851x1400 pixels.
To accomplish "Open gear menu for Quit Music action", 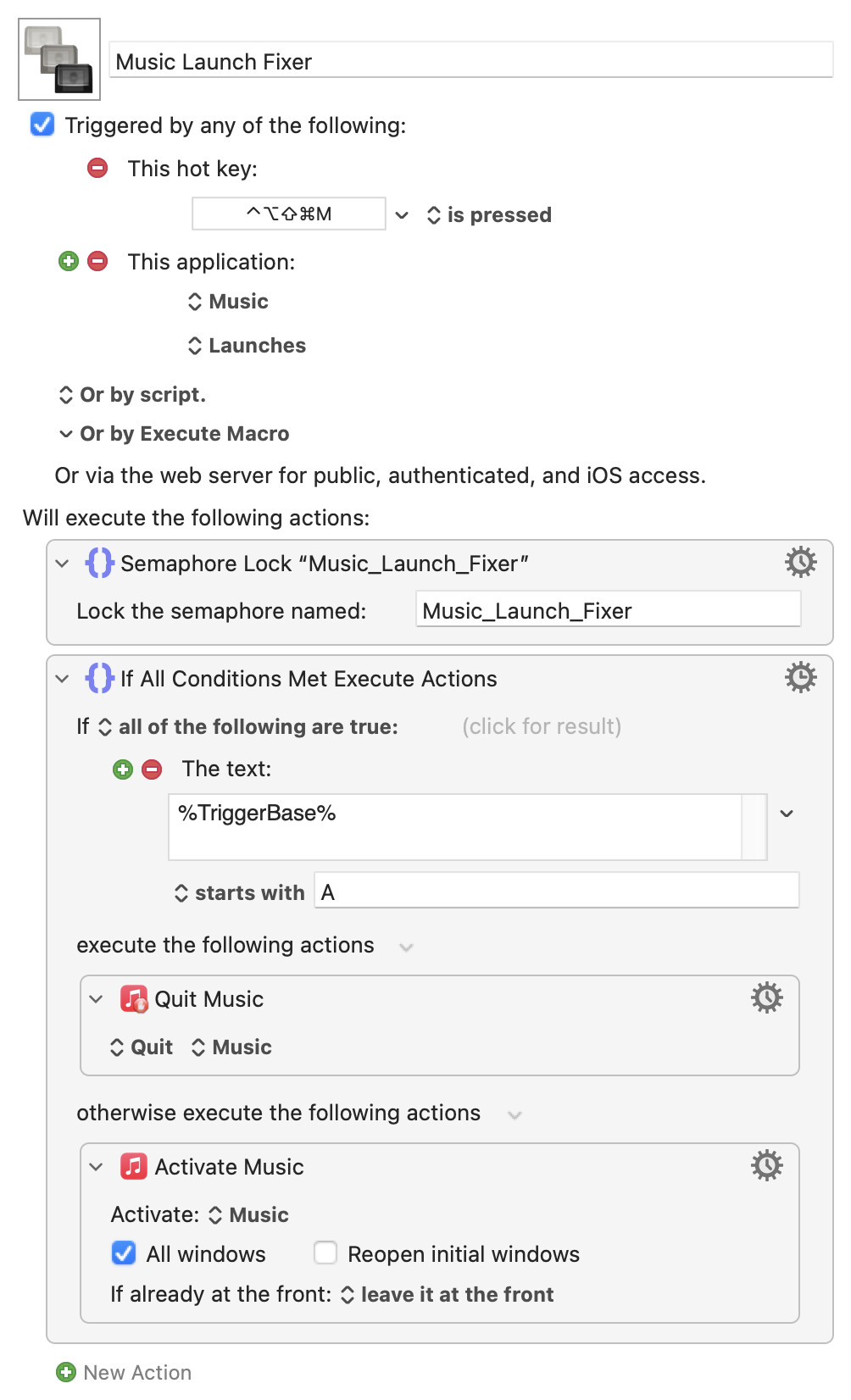I will (x=766, y=997).
